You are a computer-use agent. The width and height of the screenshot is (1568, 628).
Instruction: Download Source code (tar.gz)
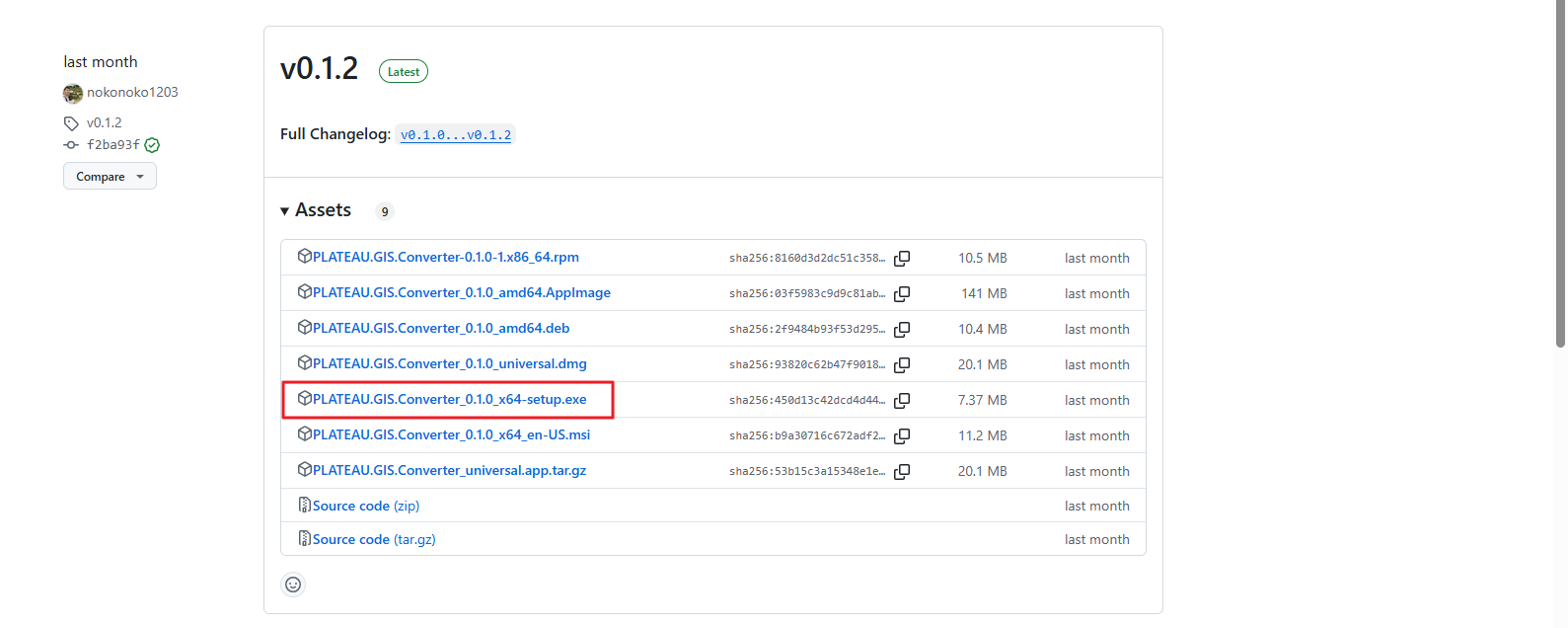pyautogui.click(x=374, y=539)
